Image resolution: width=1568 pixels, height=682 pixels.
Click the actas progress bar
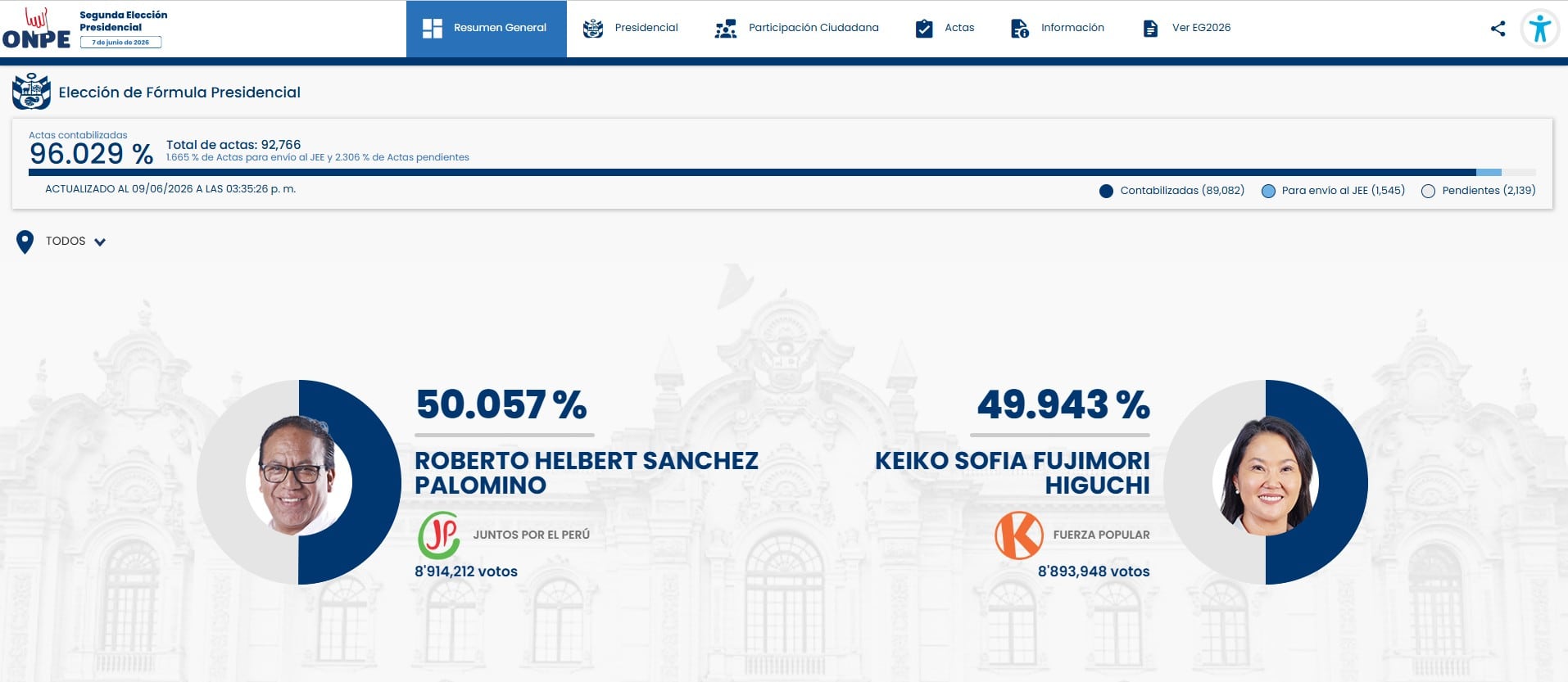[782, 172]
